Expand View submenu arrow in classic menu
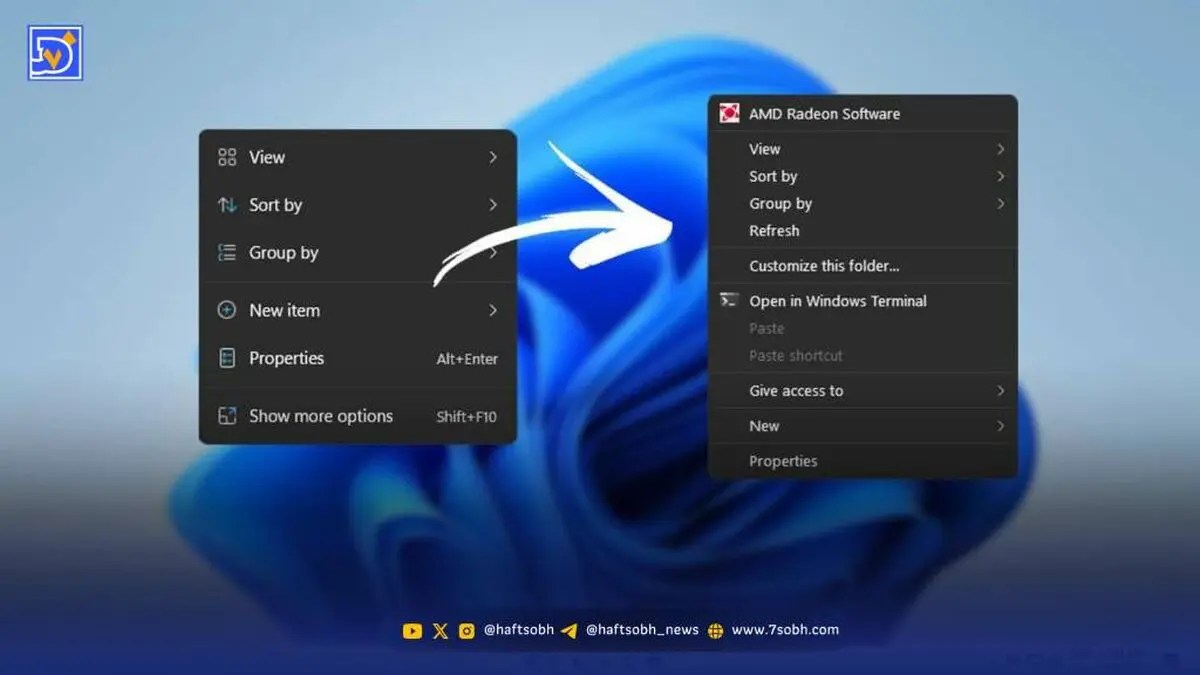1200x675 pixels. click(x=1000, y=149)
